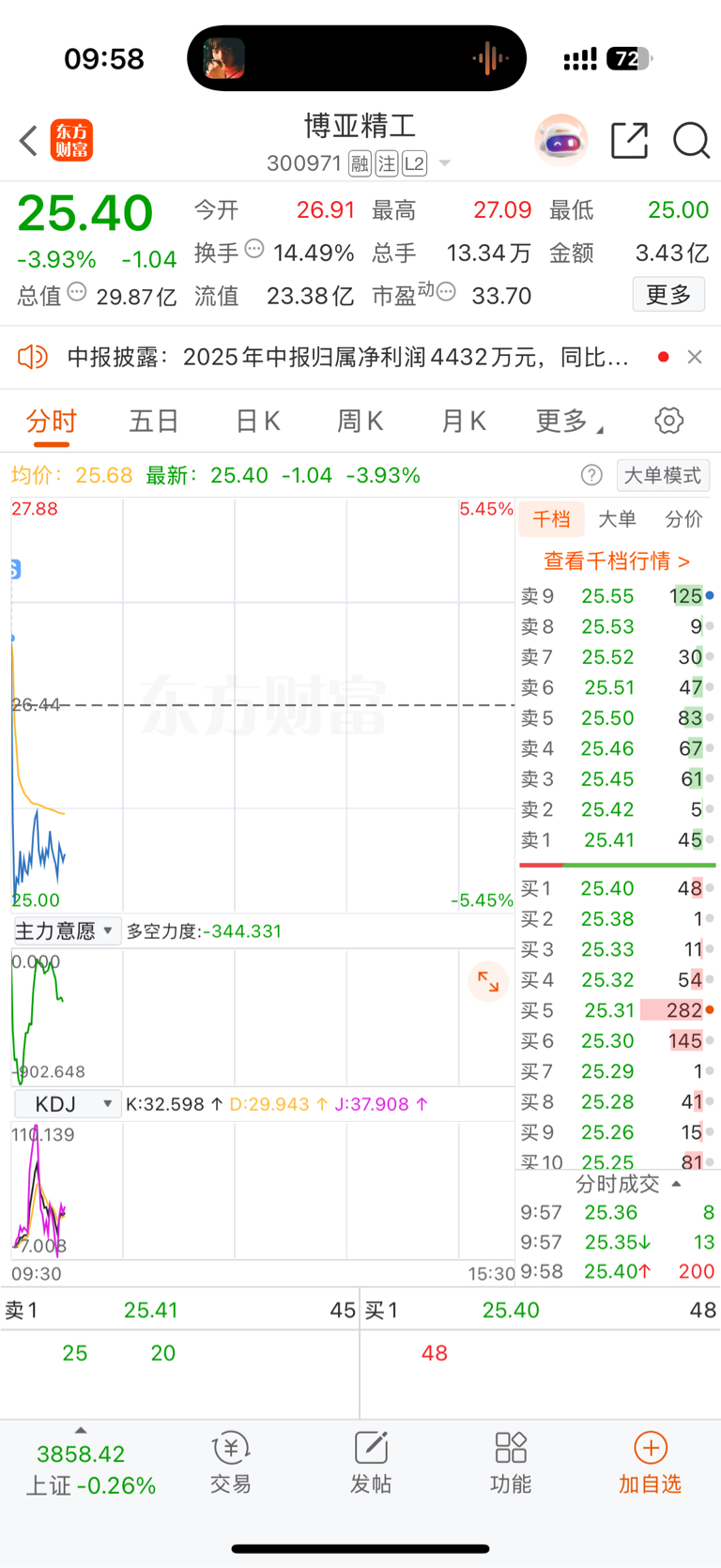The height and width of the screenshot is (1568, 721).
Task: Switch to 月K chart tab
Action: [463, 421]
